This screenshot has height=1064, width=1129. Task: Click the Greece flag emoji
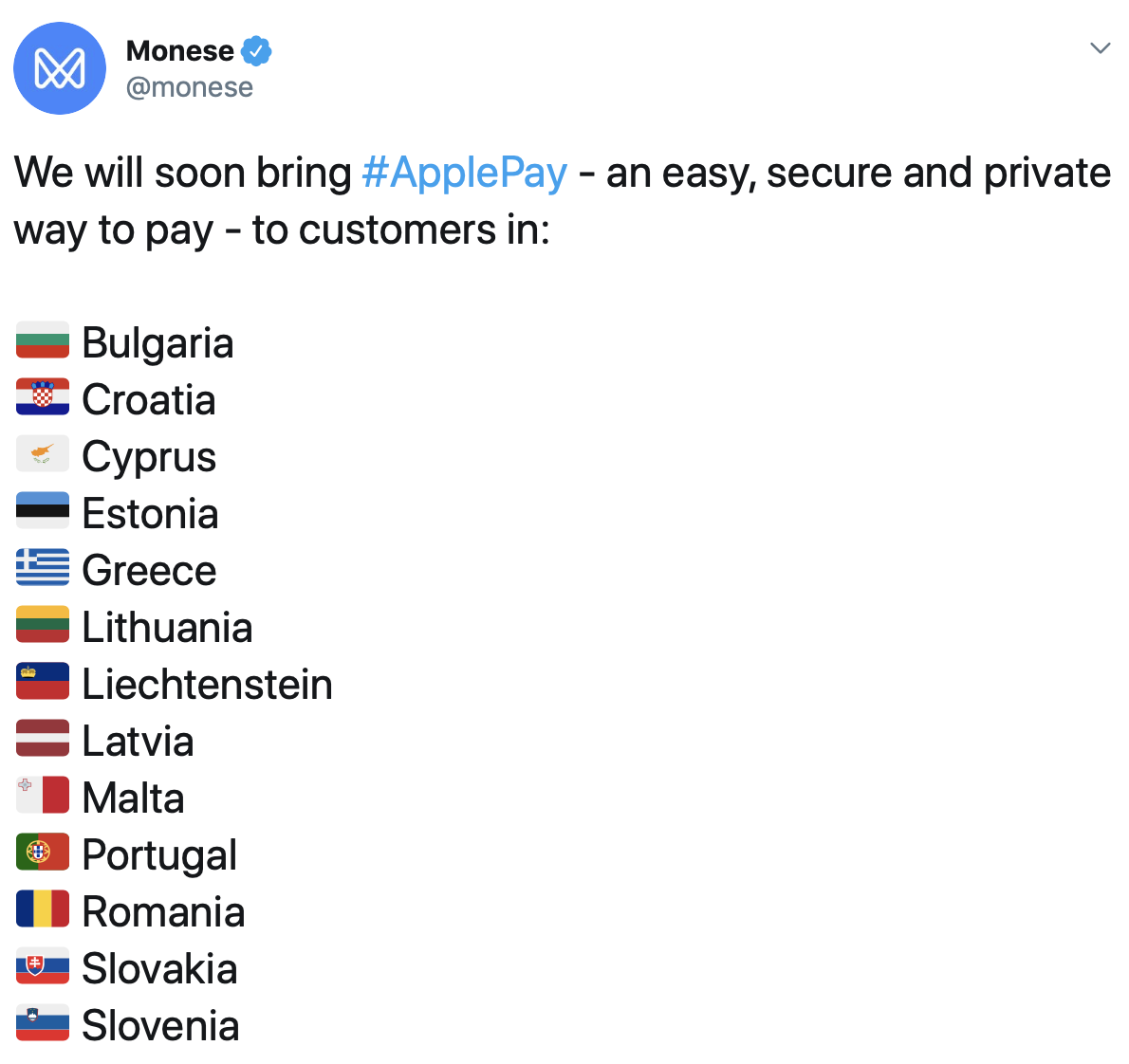pyautogui.click(x=43, y=567)
